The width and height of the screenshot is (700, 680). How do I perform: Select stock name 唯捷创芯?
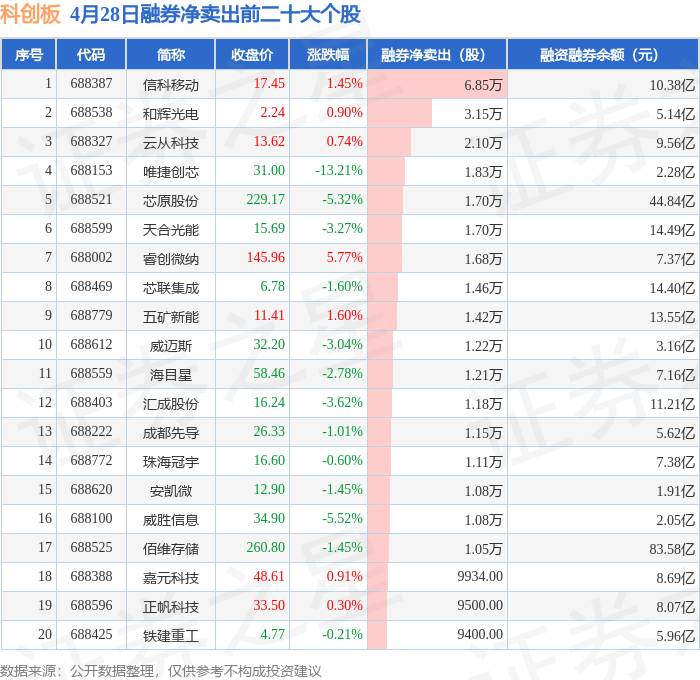click(x=171, y=172)
